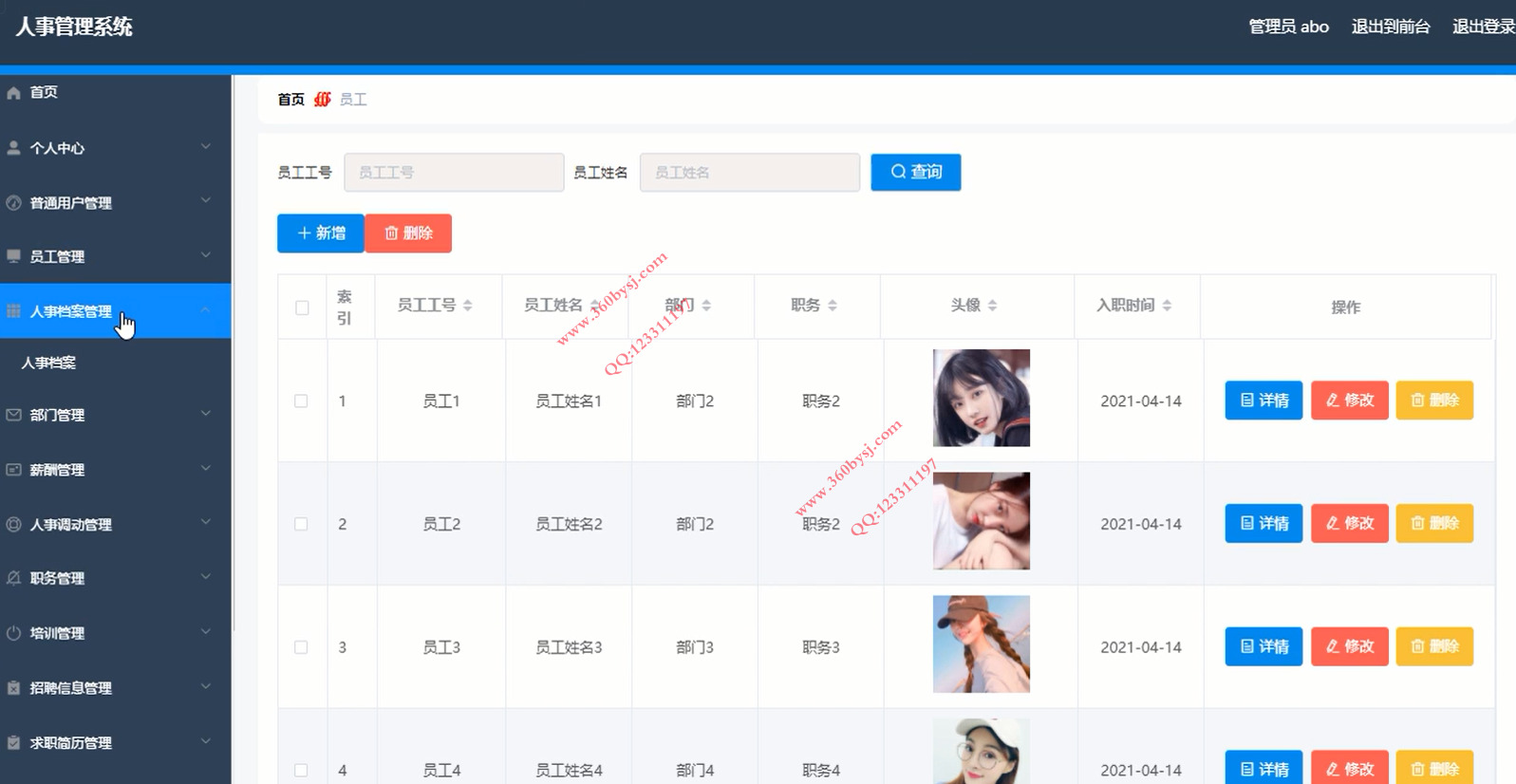Click yellow 删除 for 员工3 row
Image resolution: width=1516 pixels, height=784 pixels.
coord(1434,647)
